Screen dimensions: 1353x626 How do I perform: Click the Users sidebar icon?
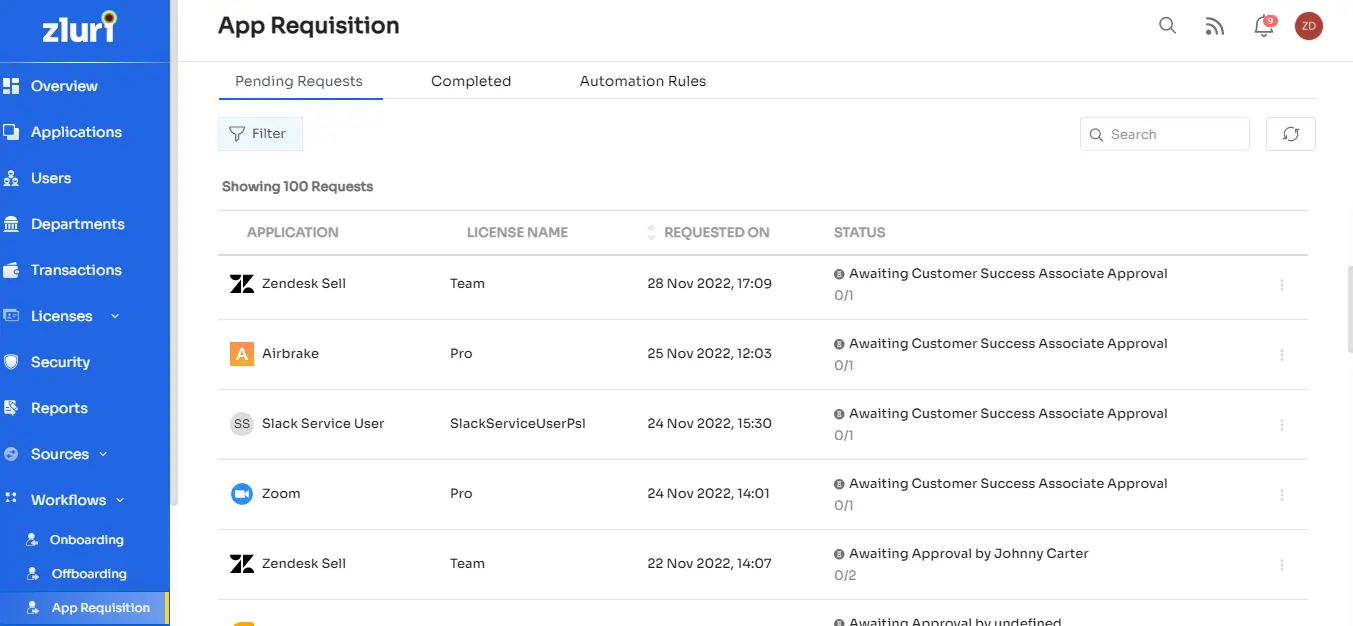(x=12, y=178)
